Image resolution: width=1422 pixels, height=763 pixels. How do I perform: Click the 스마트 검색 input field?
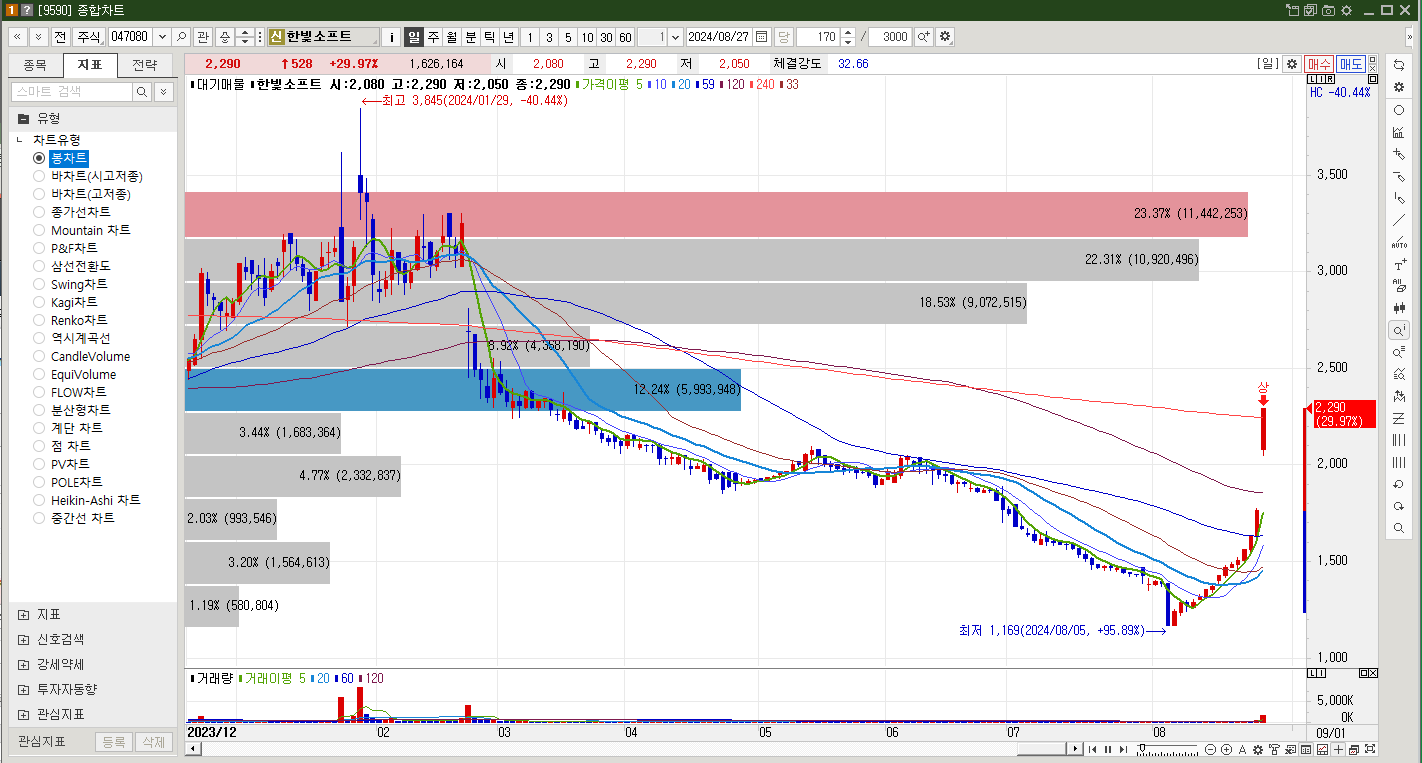(x=71, y=91)
